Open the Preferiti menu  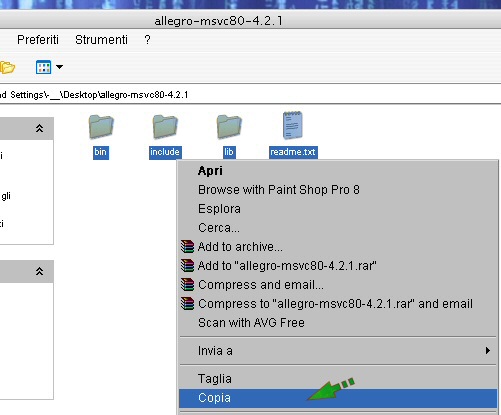[38, 40]
